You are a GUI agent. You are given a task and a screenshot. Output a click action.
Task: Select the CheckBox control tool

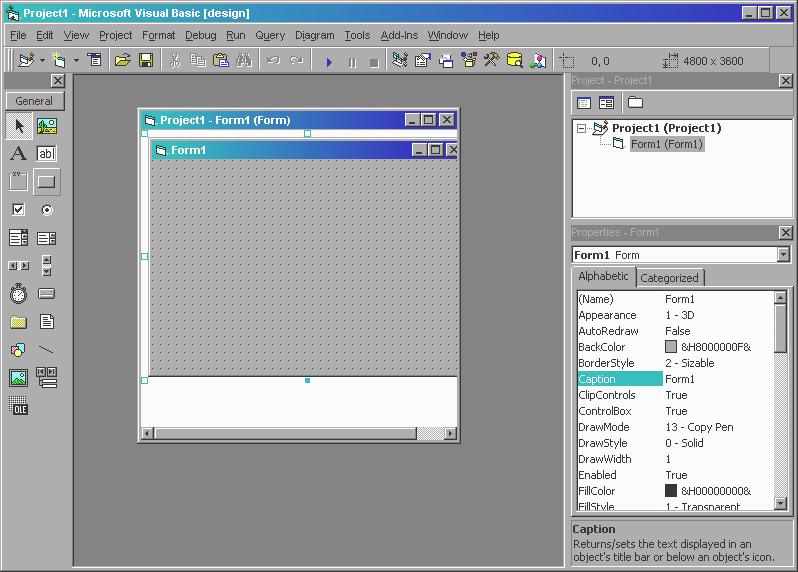tap(19, 210)
